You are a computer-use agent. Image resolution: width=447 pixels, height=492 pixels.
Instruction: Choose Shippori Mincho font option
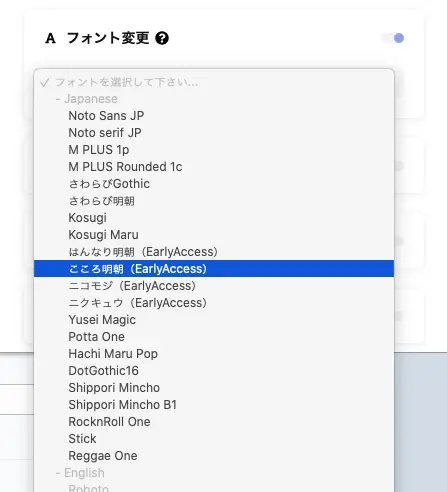[214, 388]
